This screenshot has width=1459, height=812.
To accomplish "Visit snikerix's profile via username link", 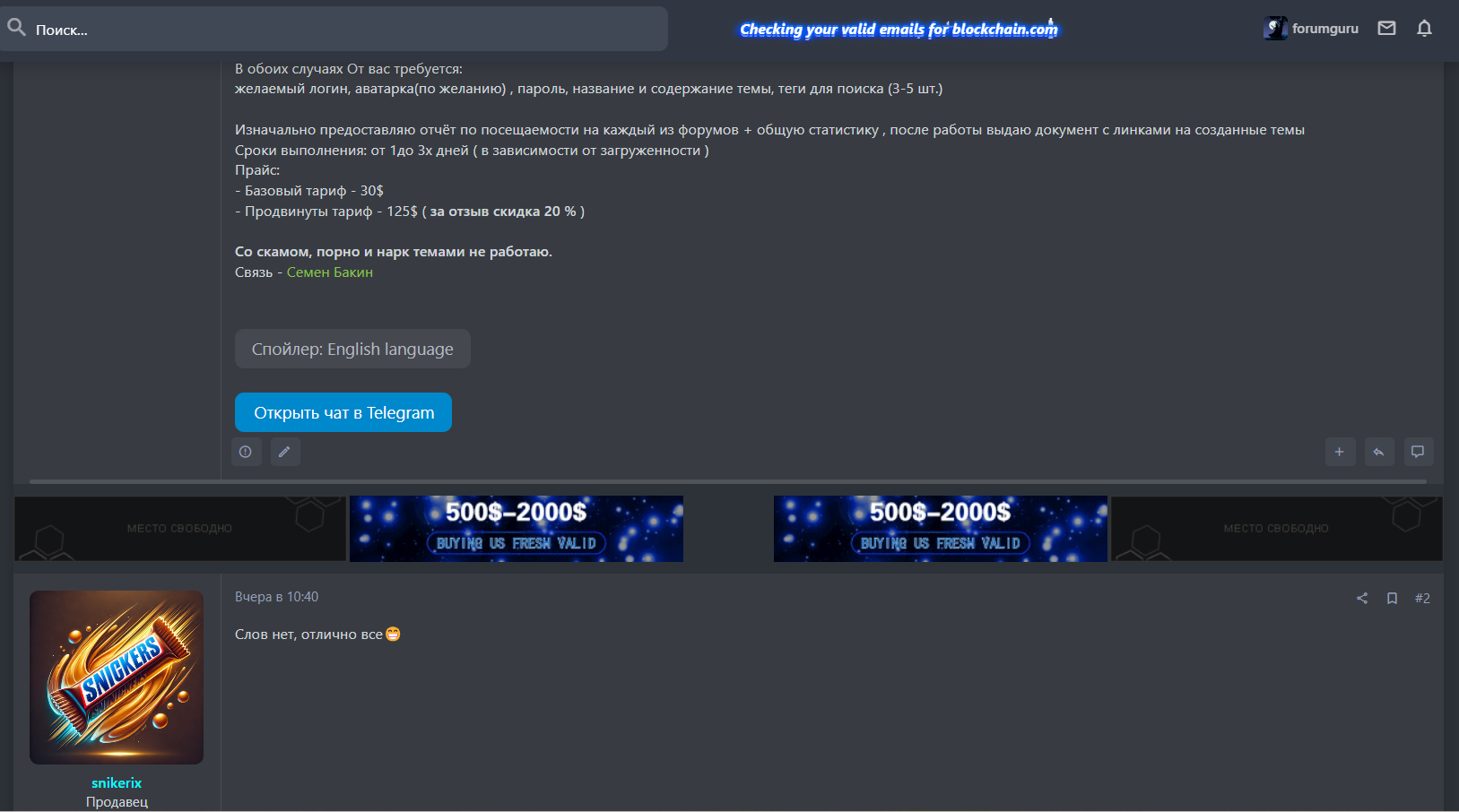I will point(116,782).
